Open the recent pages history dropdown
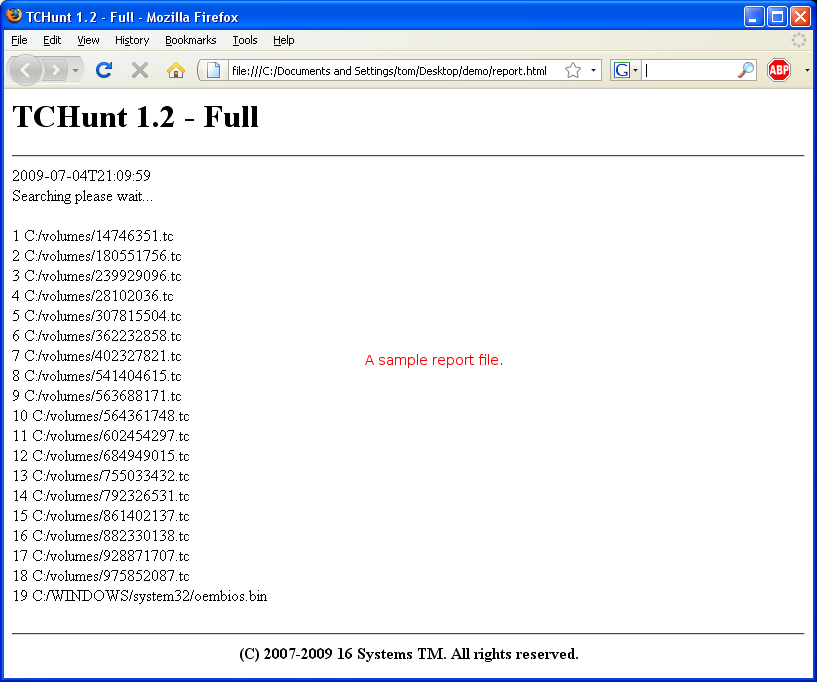 point(76,70)
